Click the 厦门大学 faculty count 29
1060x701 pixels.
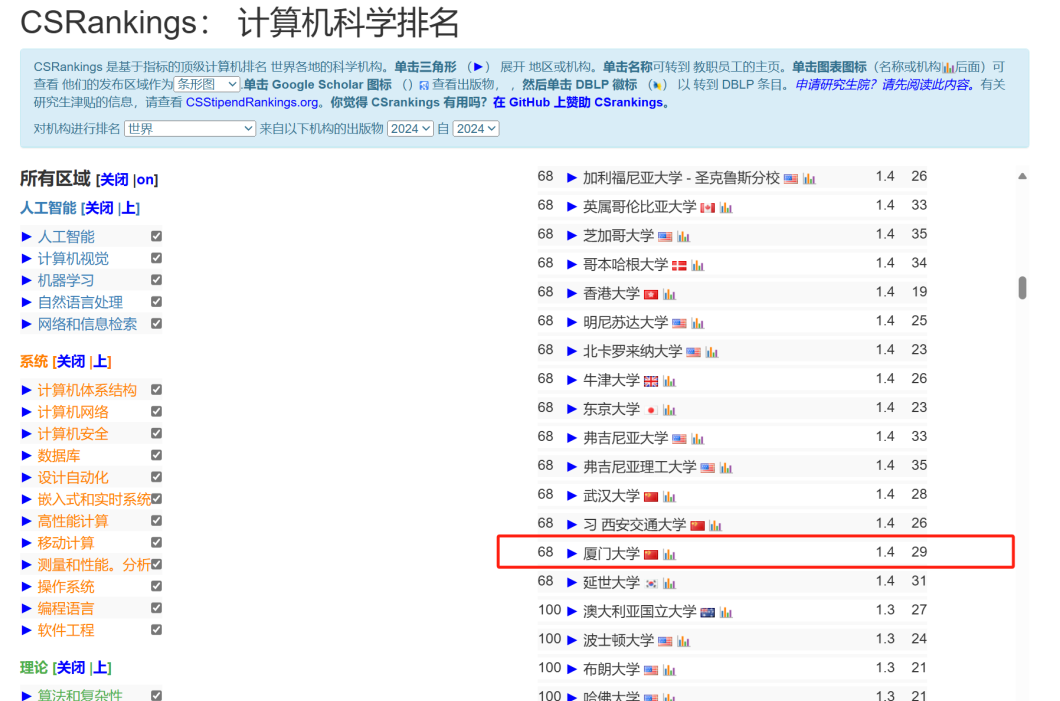[x=919, y=552]
